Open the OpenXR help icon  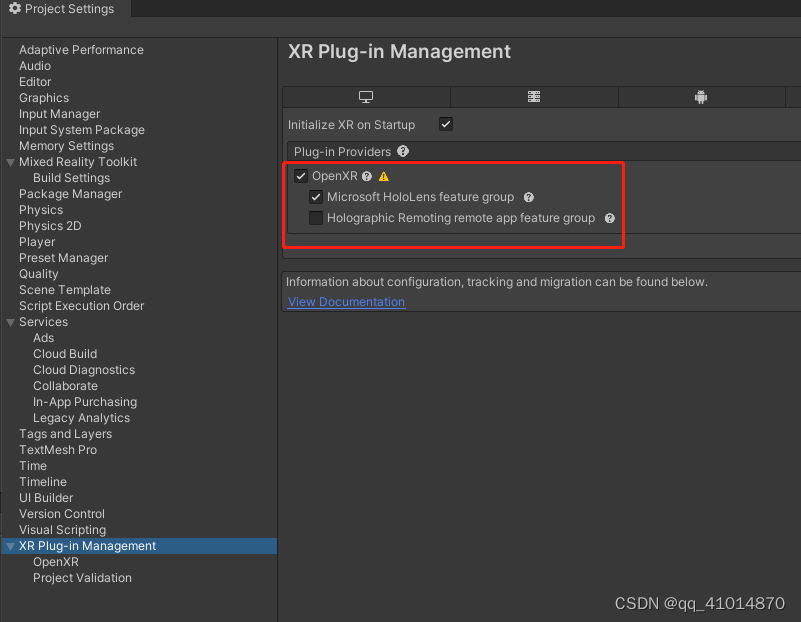tap(366, 175)
